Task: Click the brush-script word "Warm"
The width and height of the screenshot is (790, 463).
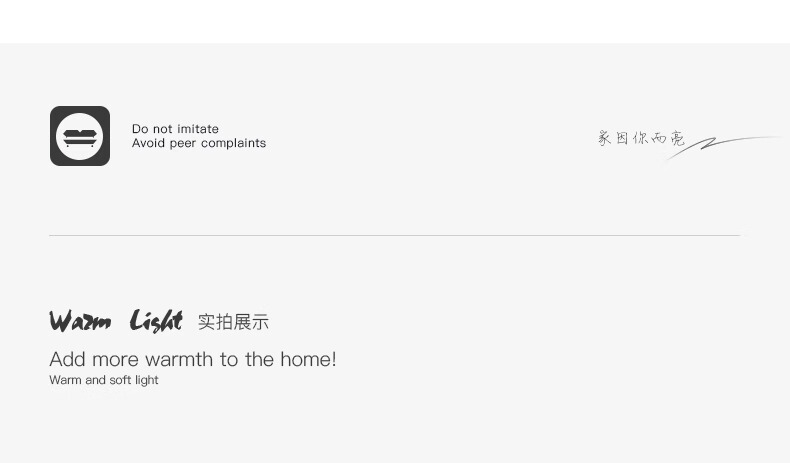Action: point(80,321)
